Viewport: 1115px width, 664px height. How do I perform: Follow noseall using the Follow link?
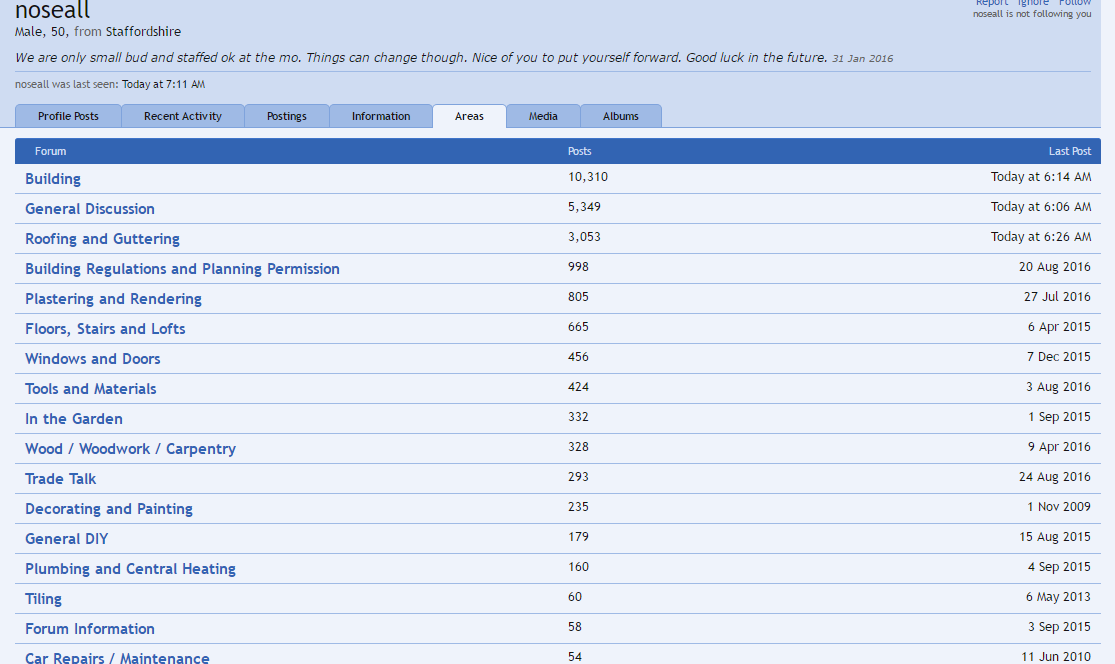[x=1076, y=3]
